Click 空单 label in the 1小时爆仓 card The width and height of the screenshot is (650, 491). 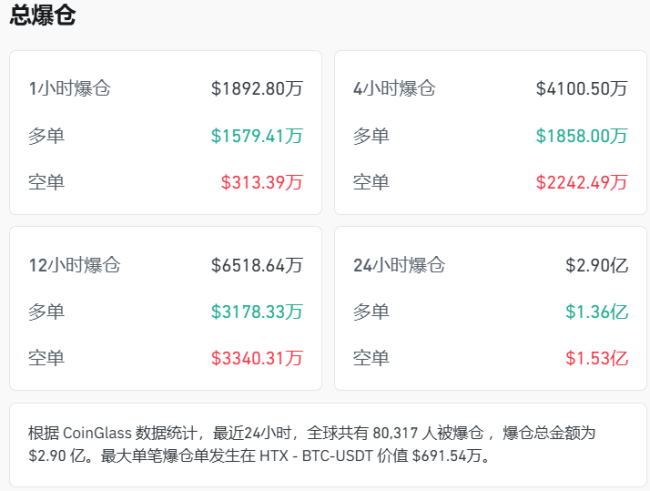pos(46,182)
